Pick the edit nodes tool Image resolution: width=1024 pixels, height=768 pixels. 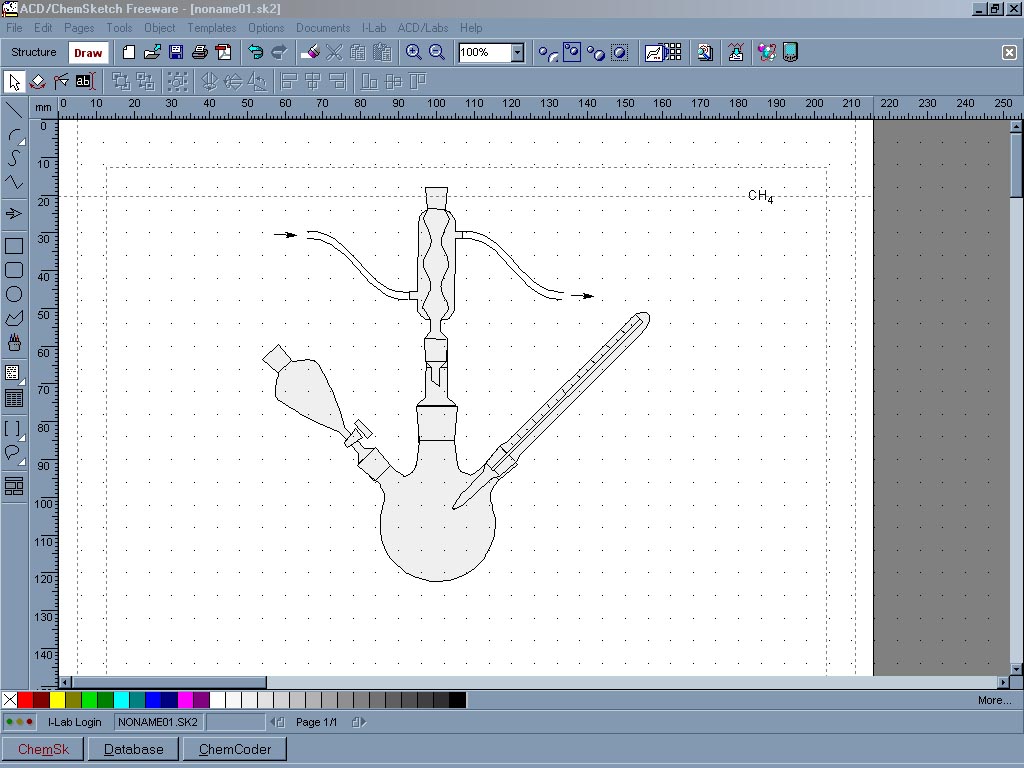(61, 82)
